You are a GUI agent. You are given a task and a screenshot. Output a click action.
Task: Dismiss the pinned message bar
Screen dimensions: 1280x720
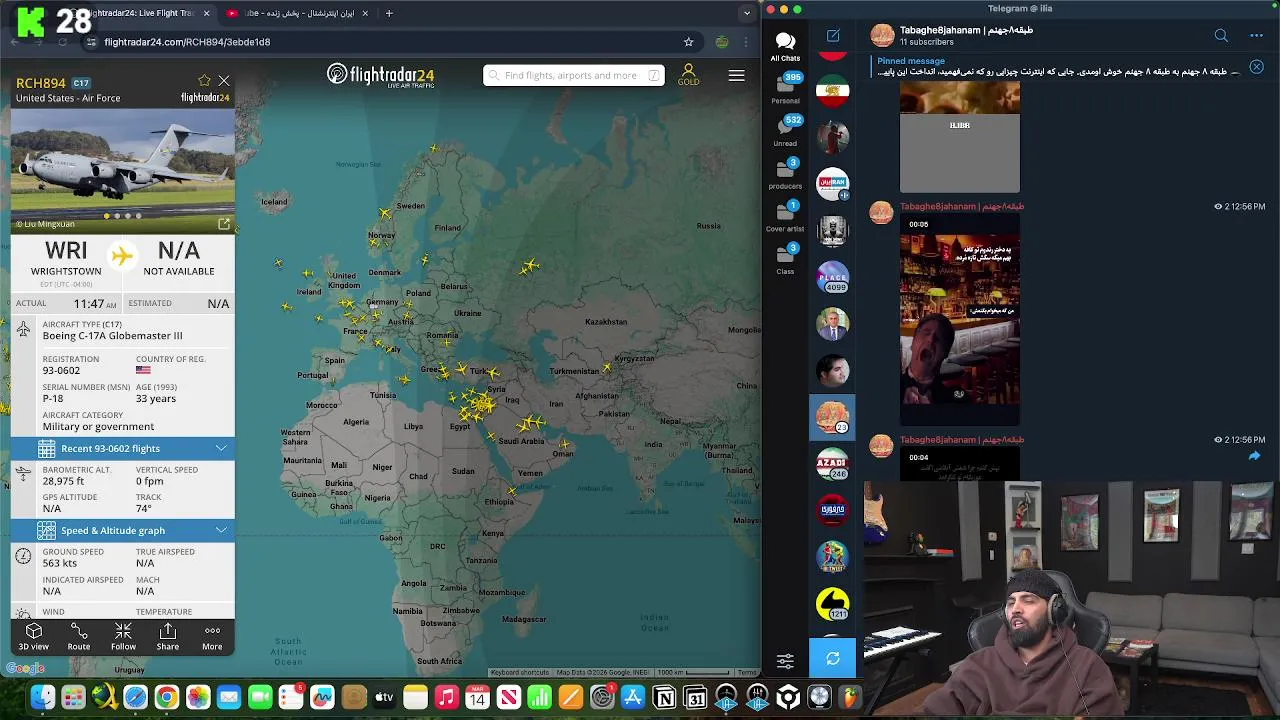[1256, 67]
